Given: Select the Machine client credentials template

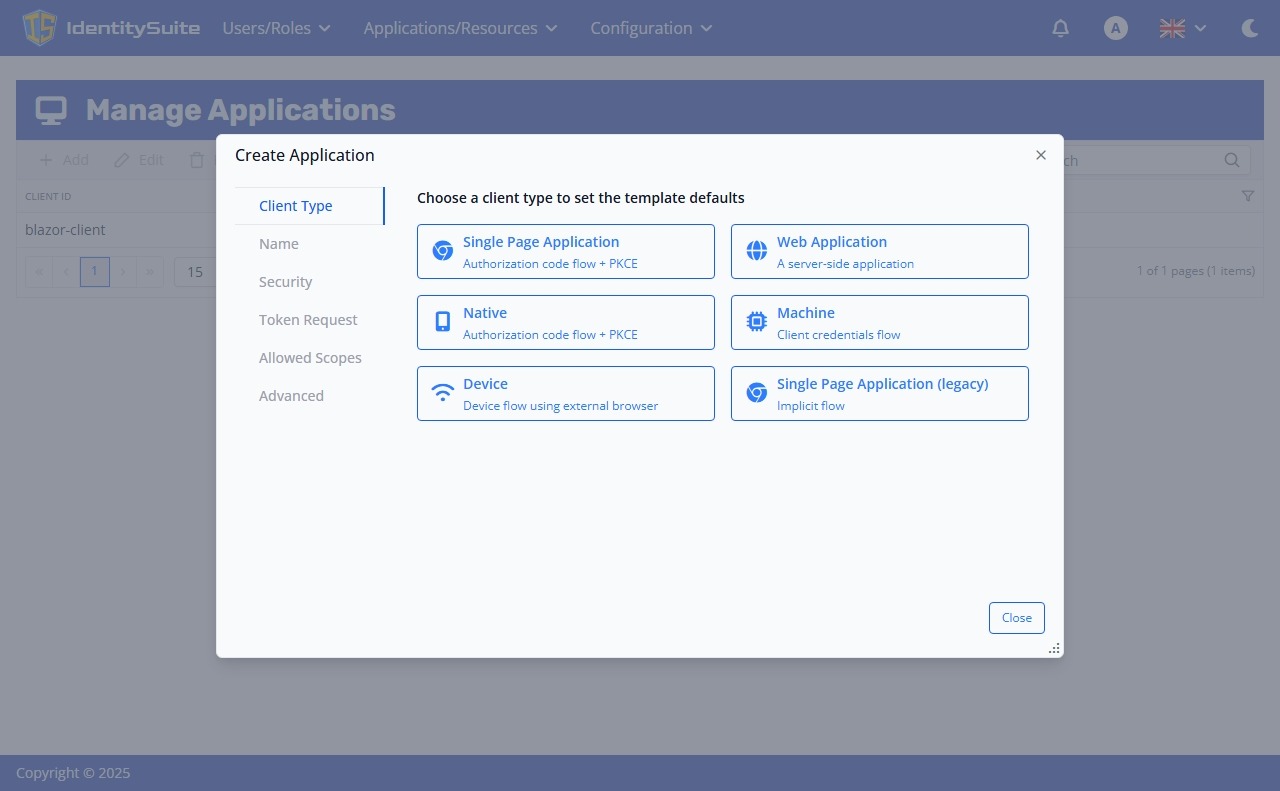Looking at the screenshot, I should pyautogui.click(x=879, y=322).
